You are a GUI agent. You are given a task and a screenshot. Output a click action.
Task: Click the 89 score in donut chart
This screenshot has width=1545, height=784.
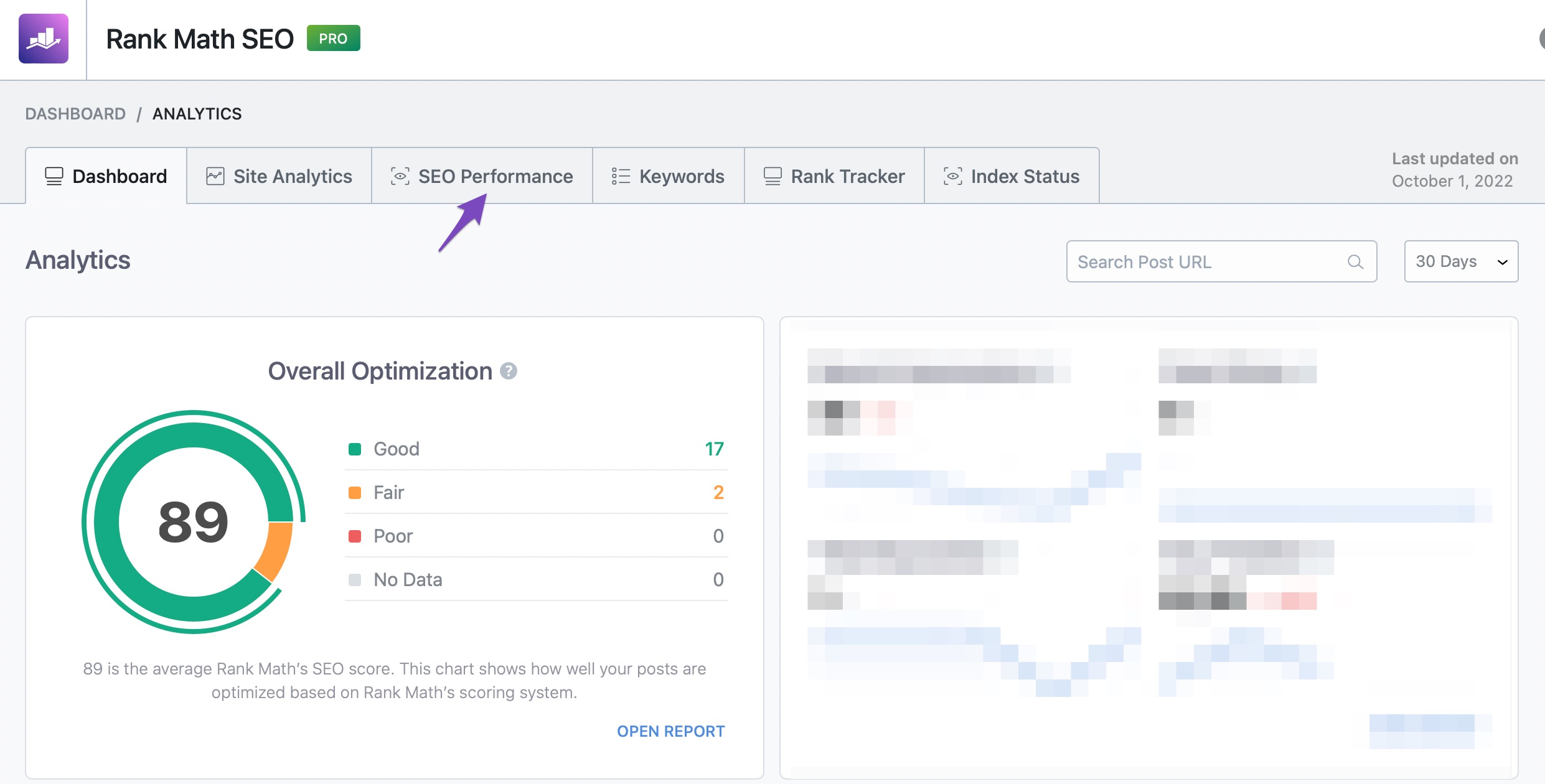coord(194,521)
